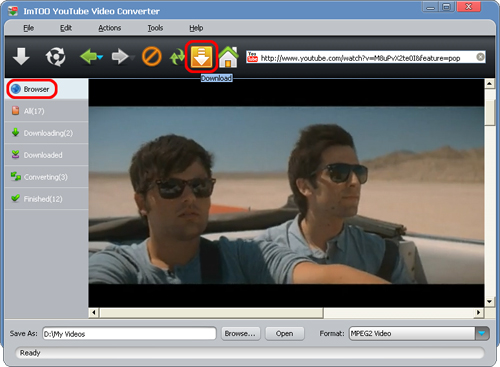
Task: Click the YouTube URL address field
Action: pos(366,57)
